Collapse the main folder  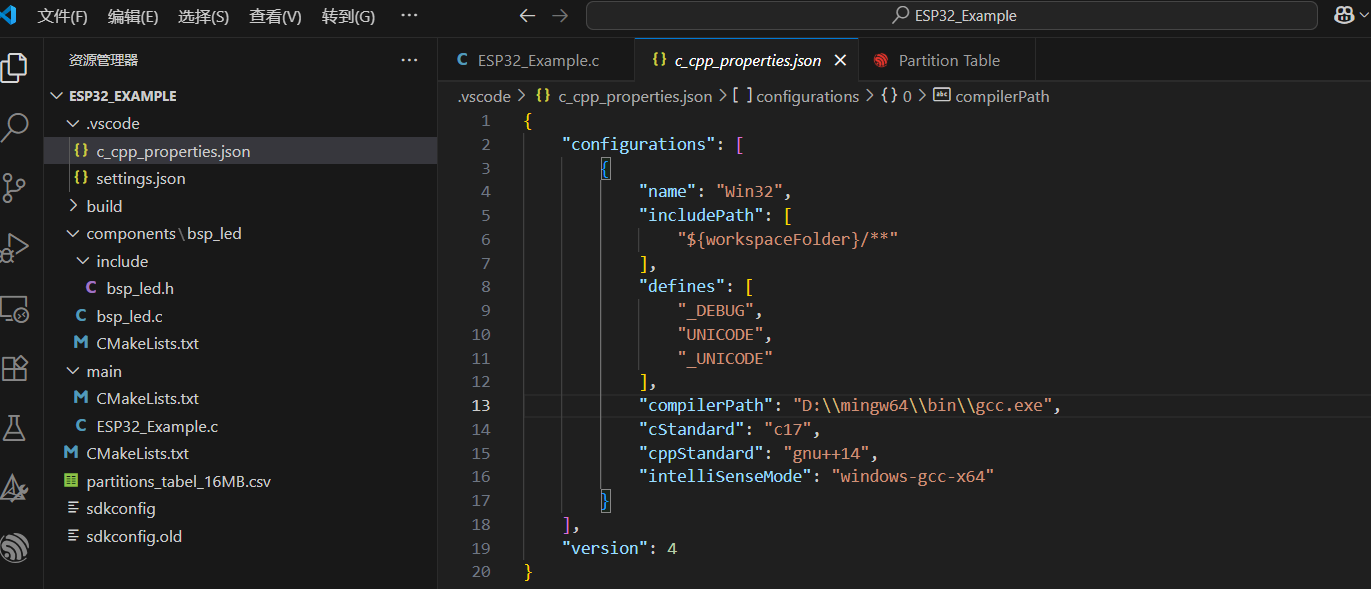tap(240, 371)
